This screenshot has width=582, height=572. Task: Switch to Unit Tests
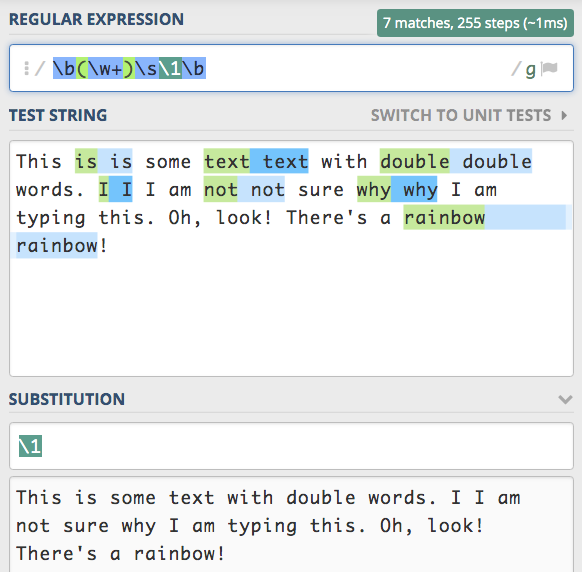click(461, 115)
